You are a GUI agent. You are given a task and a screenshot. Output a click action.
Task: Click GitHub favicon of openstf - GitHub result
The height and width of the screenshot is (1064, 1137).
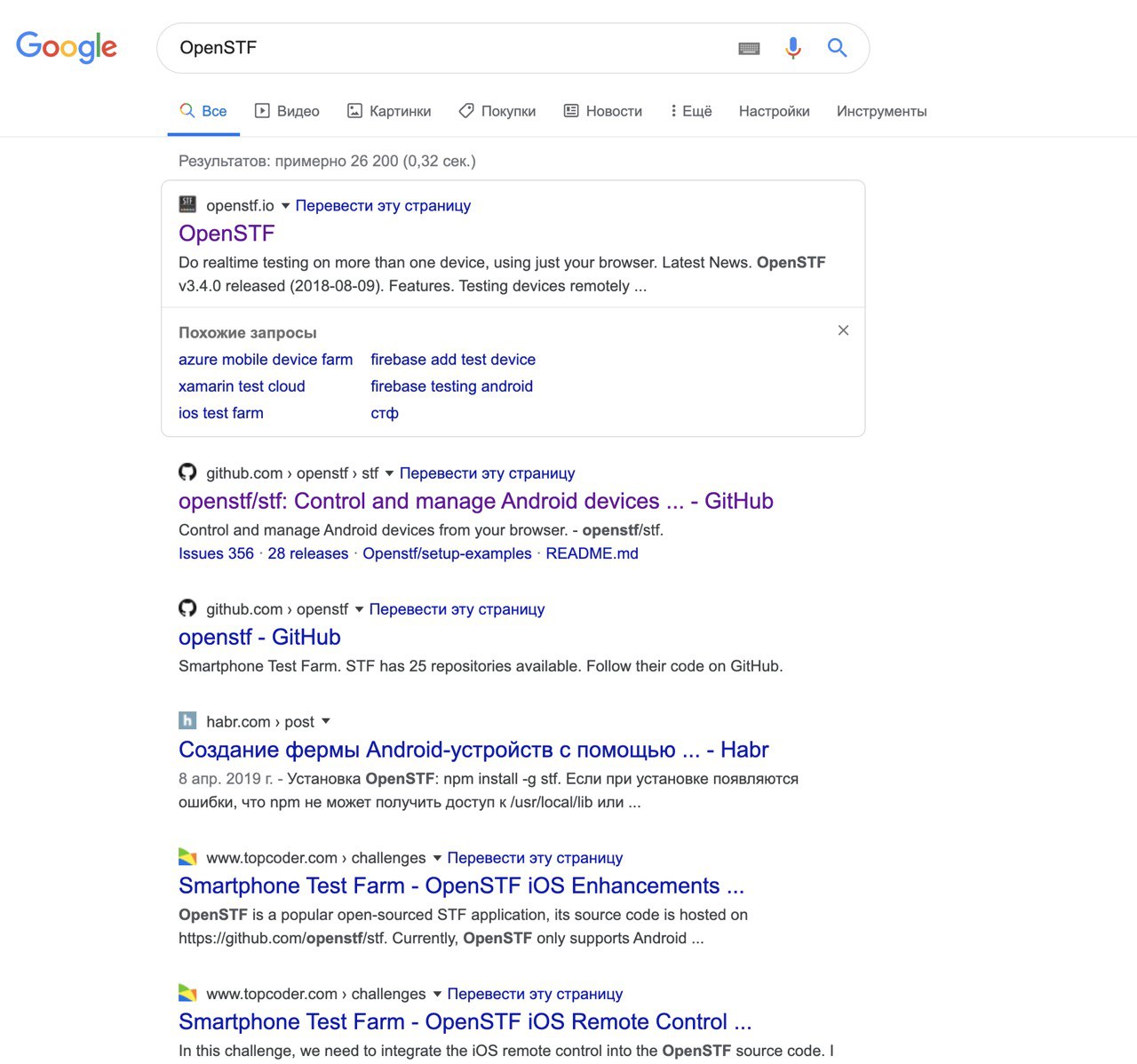click(x=187, y=608)
